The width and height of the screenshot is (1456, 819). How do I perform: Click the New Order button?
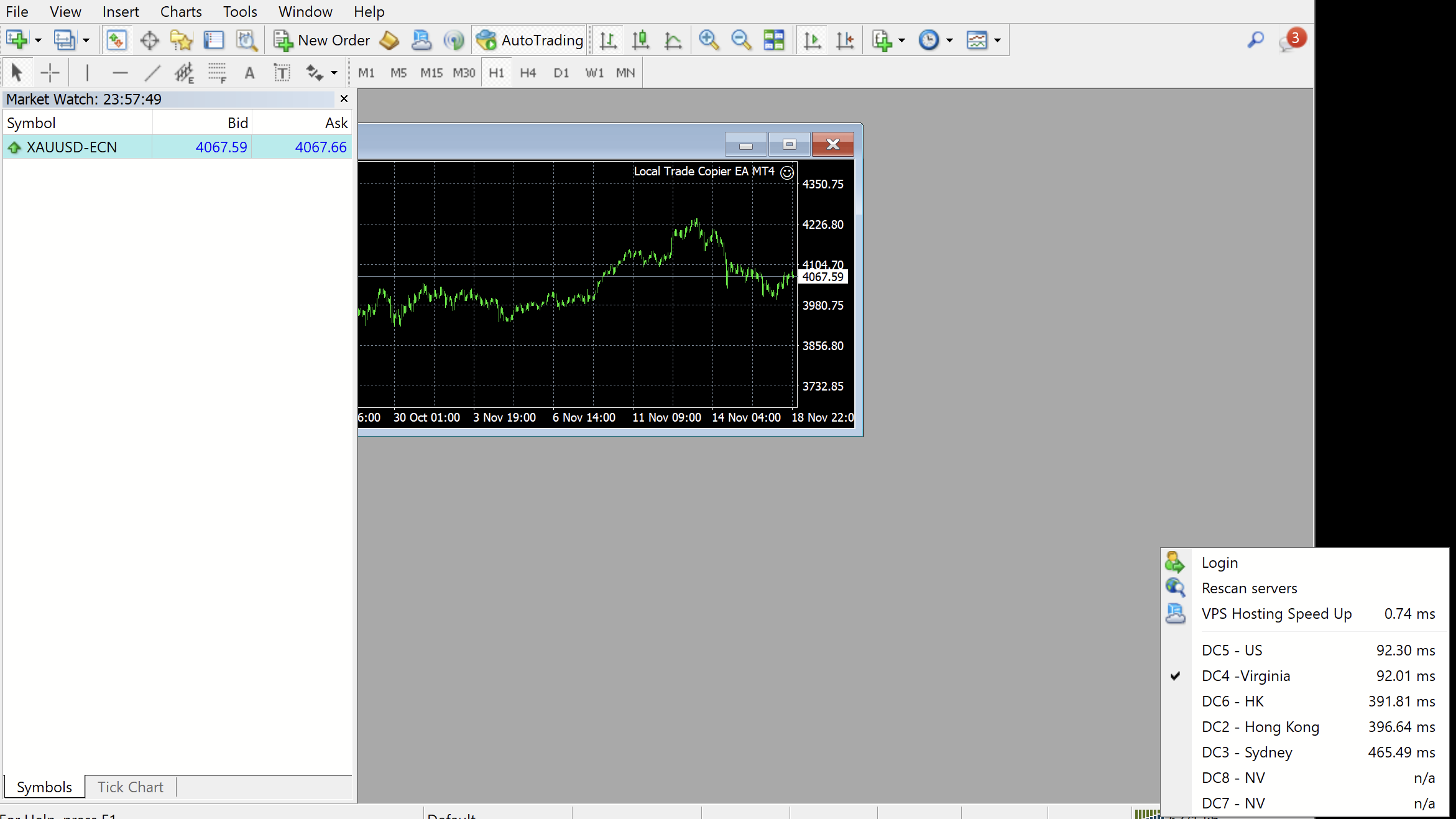click(322, 40)
